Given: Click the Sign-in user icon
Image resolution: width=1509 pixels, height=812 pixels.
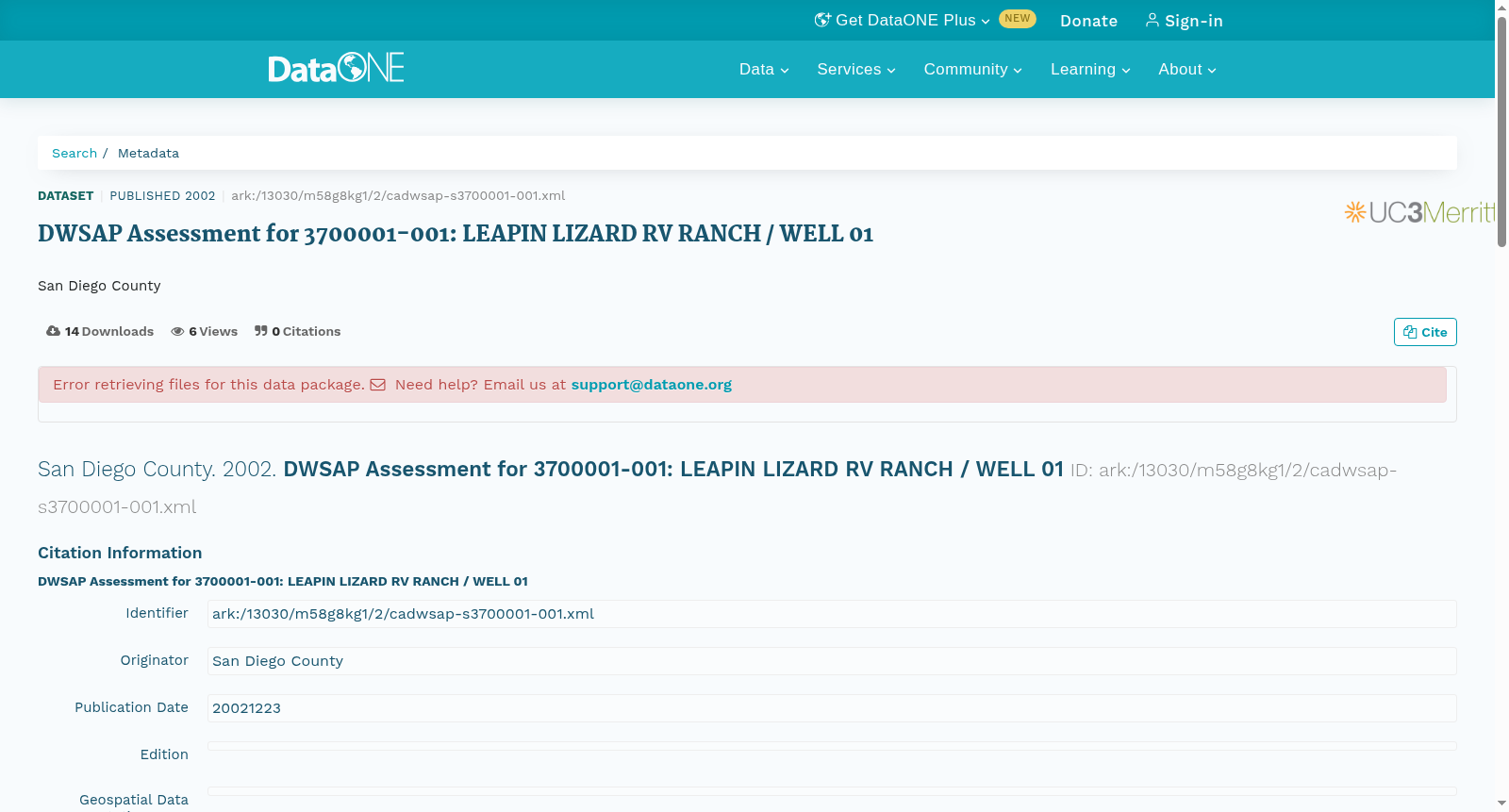Looking at the screenshot, I should [x=1152, y=20].
